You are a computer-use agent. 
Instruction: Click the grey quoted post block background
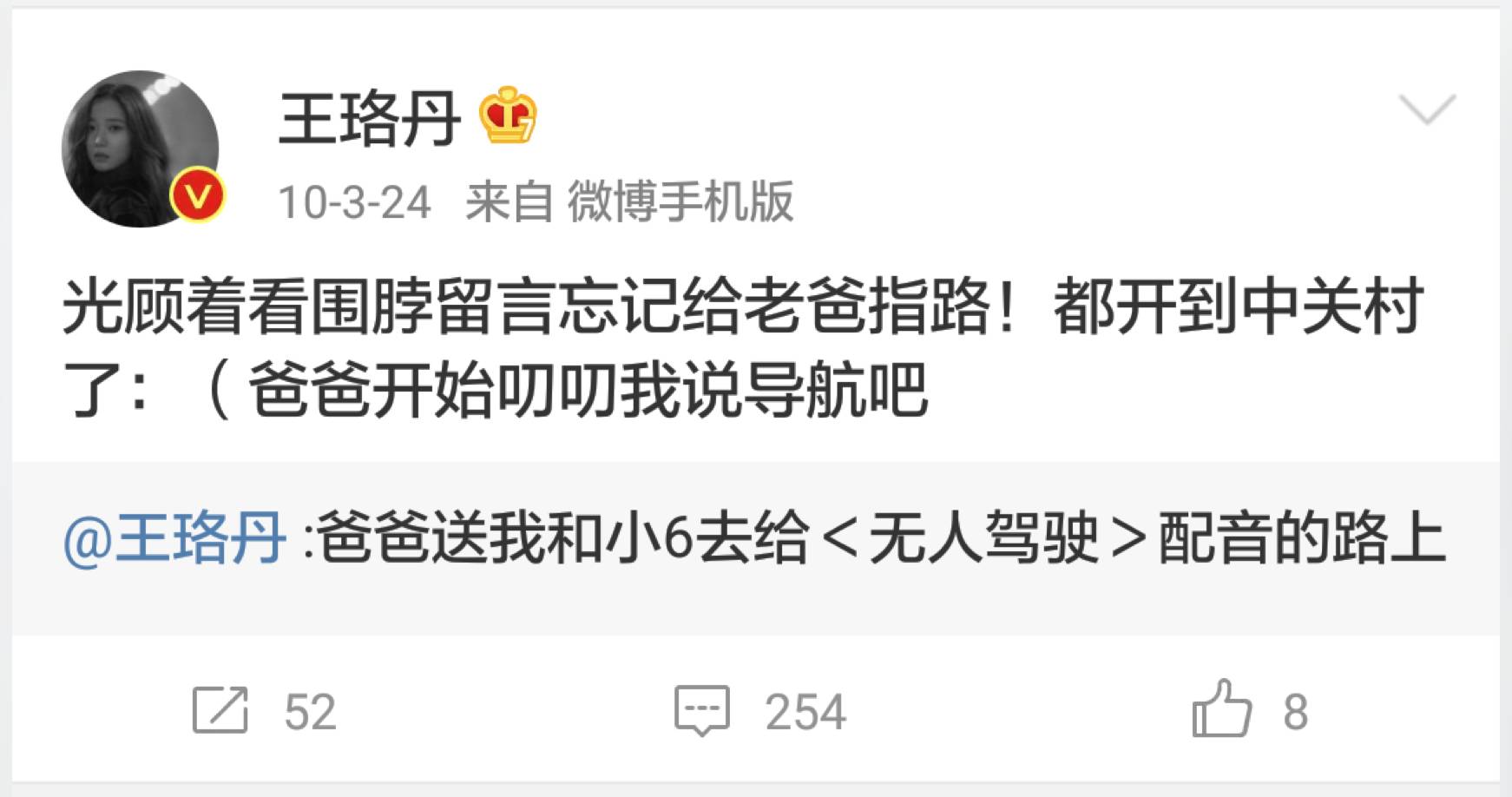(x=755, y=549)
